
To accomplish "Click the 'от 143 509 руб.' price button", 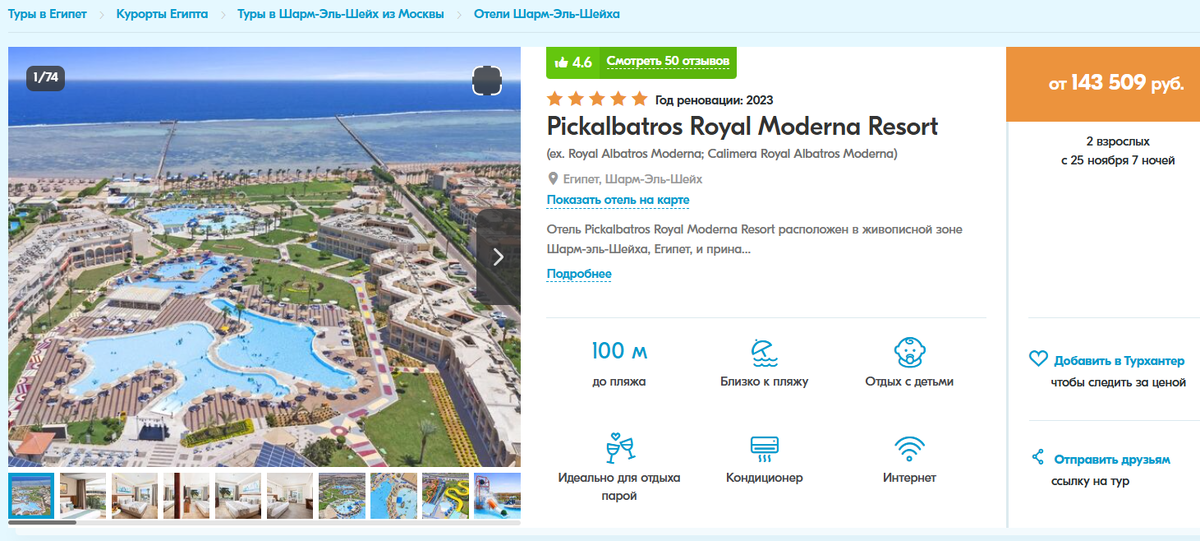I will [x=1103, y=84].
